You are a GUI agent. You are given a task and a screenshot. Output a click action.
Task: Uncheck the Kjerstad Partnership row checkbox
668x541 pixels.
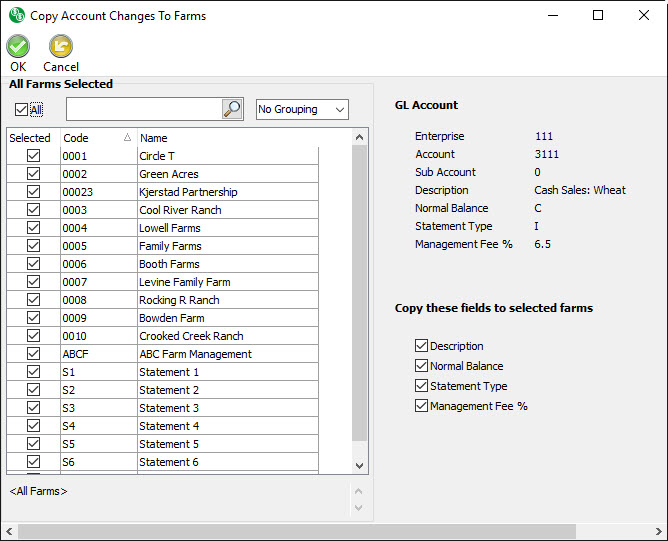click(33, 192)
